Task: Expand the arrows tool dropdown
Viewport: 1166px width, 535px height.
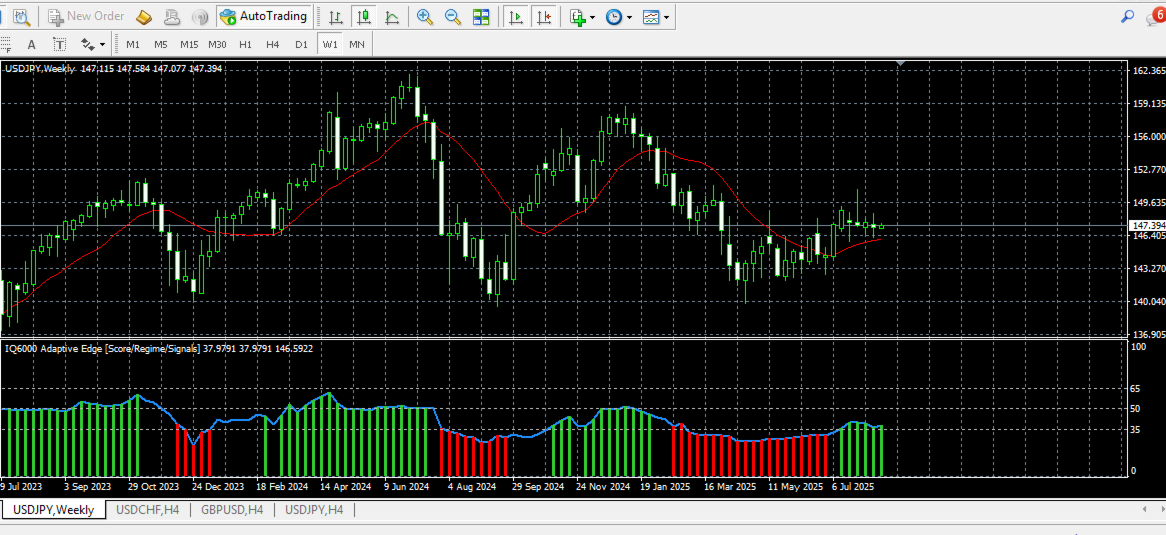Action: [103, 45]
